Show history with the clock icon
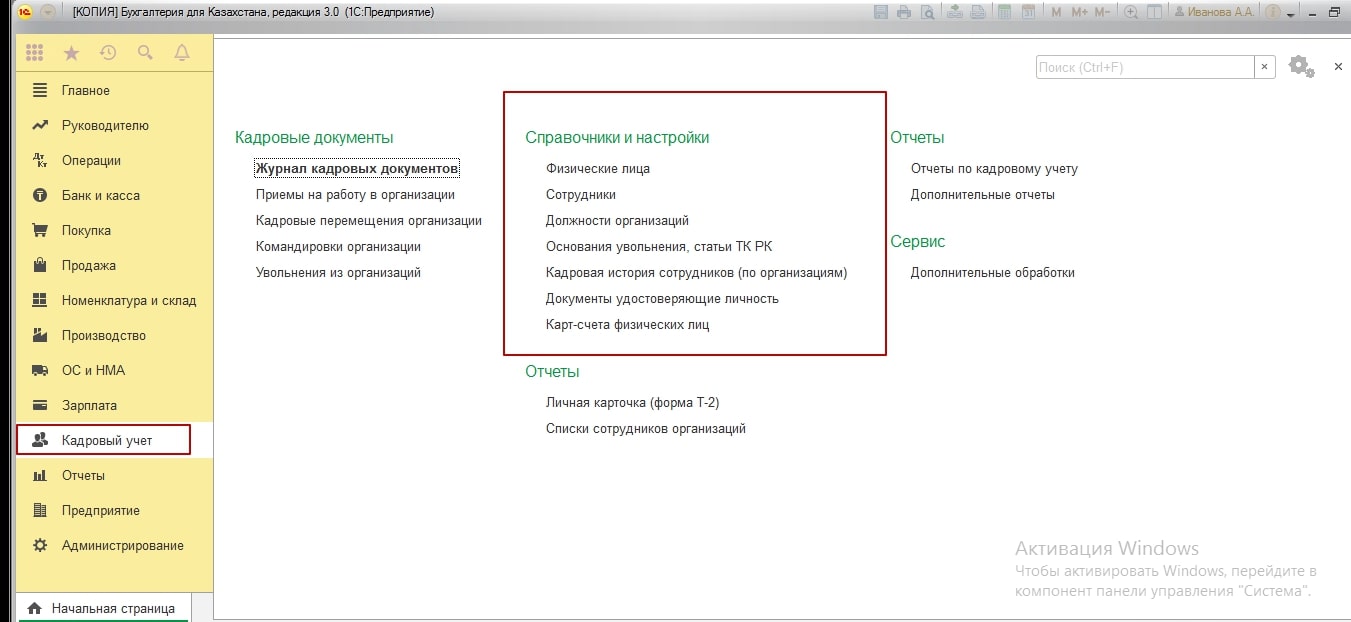Viewport: 1351px width, 622px height. coord(108,53)
